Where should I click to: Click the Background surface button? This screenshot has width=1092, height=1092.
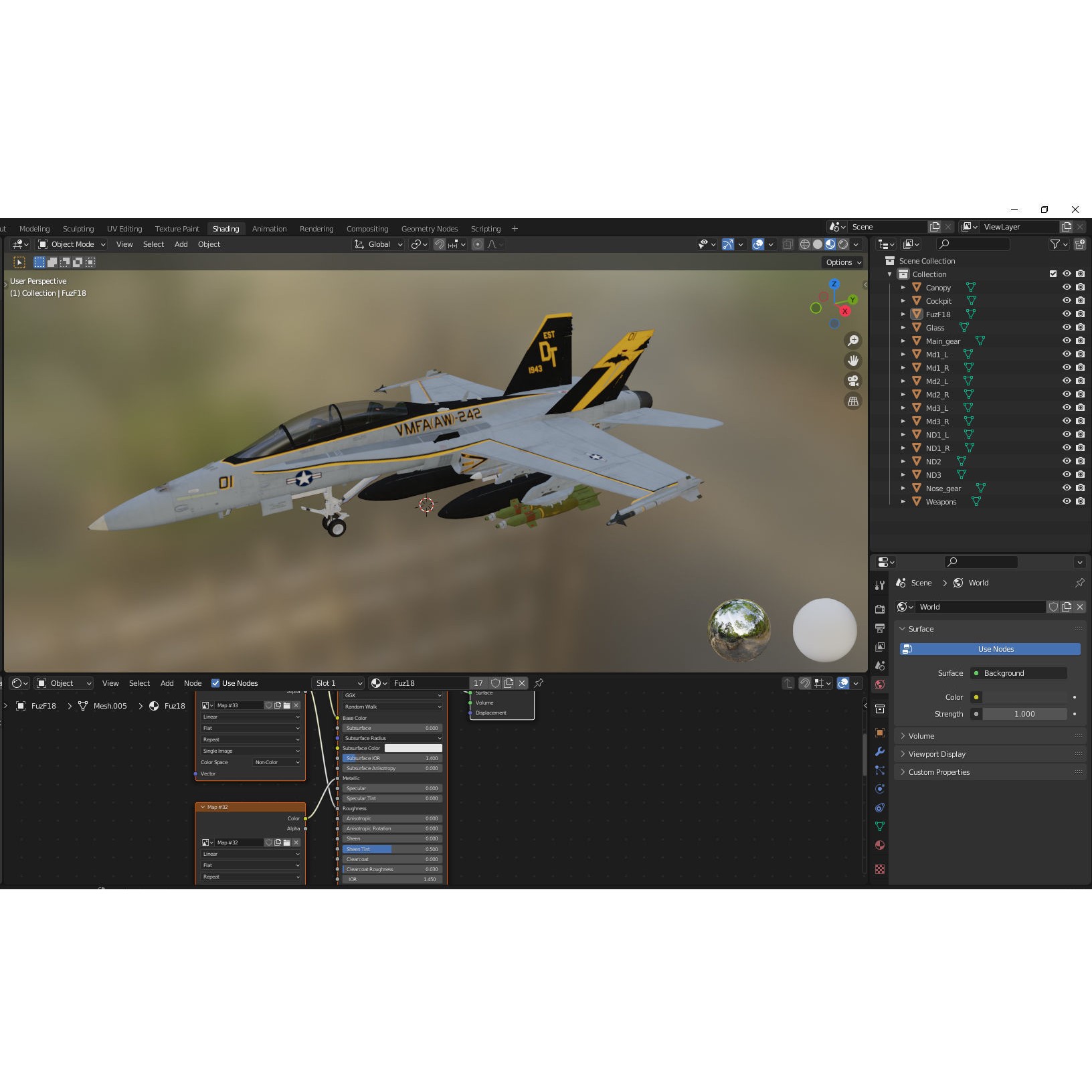(1018, 673)
